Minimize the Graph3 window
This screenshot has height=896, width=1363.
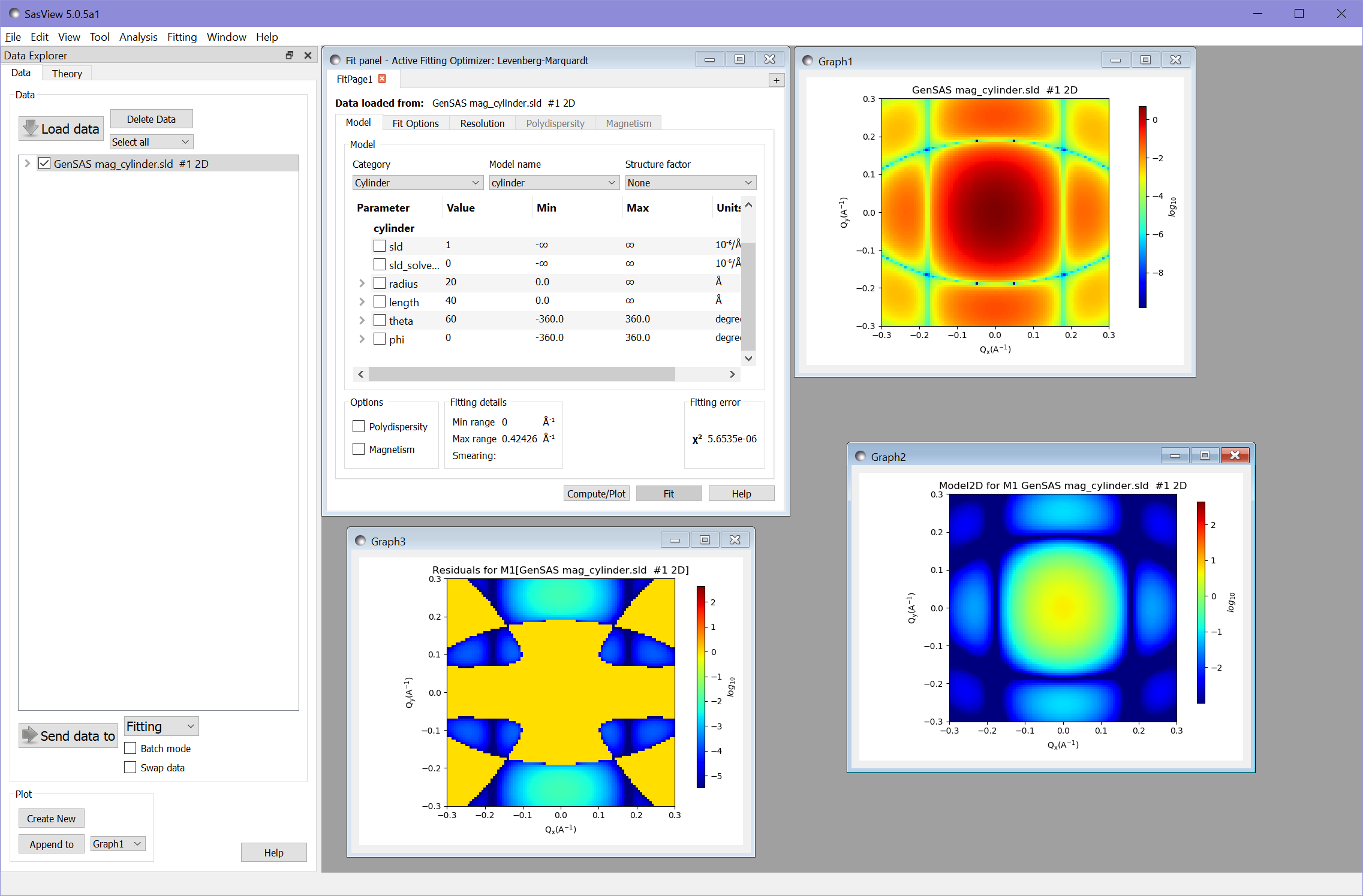(x=675, y=540)
